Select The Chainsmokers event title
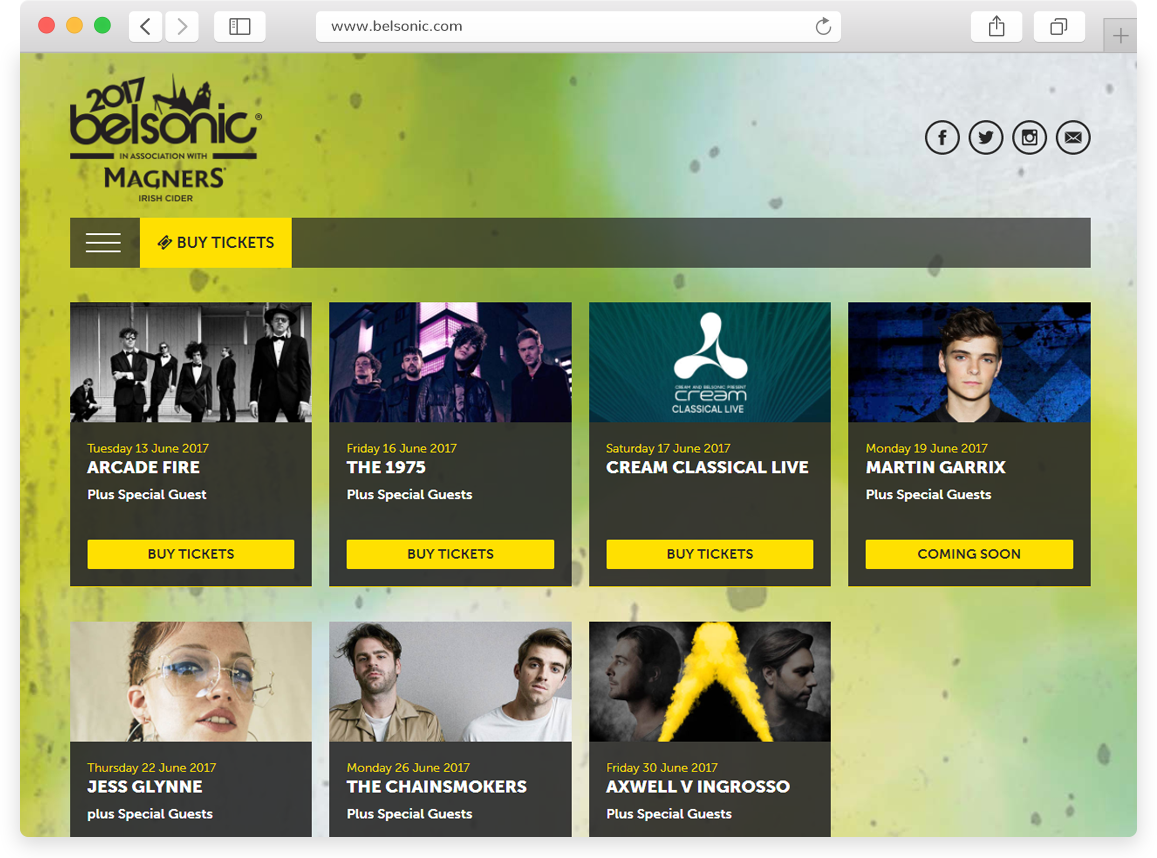1157x858 pixels. [x=437, y=786]
